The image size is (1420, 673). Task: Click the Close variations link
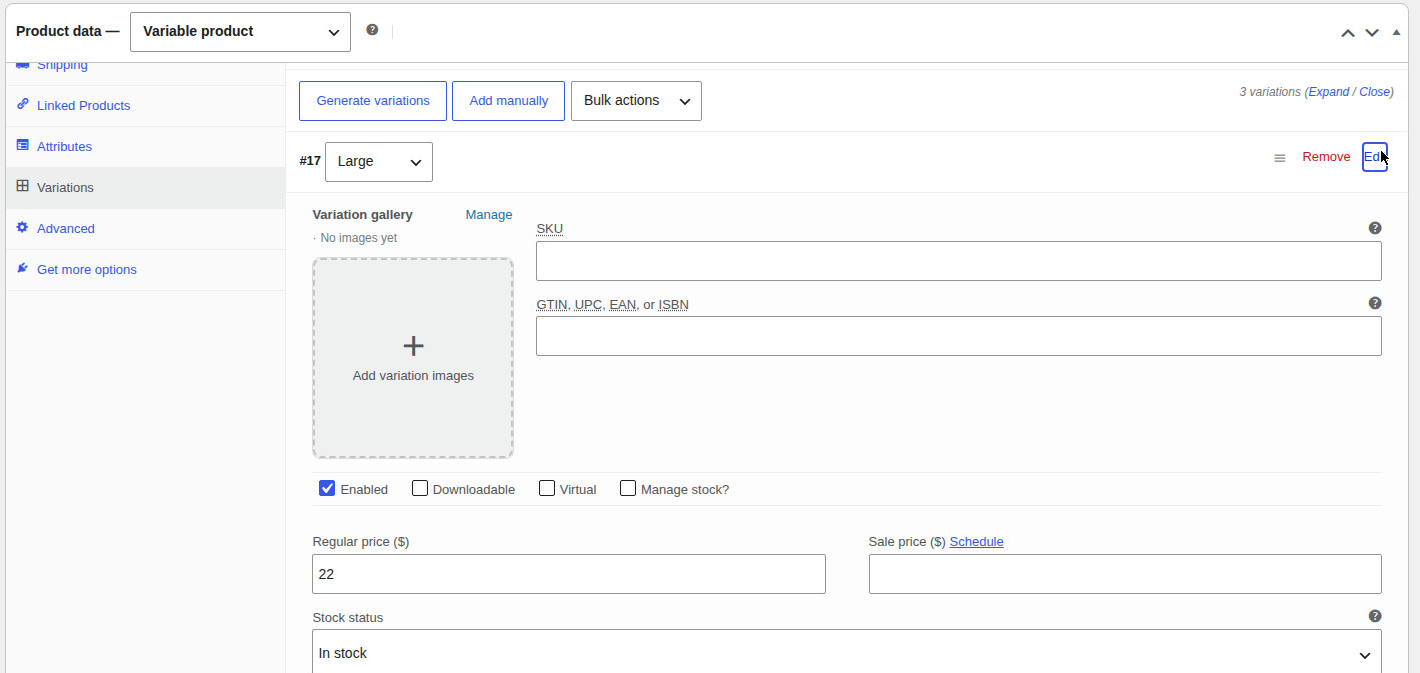[1374, 92]
